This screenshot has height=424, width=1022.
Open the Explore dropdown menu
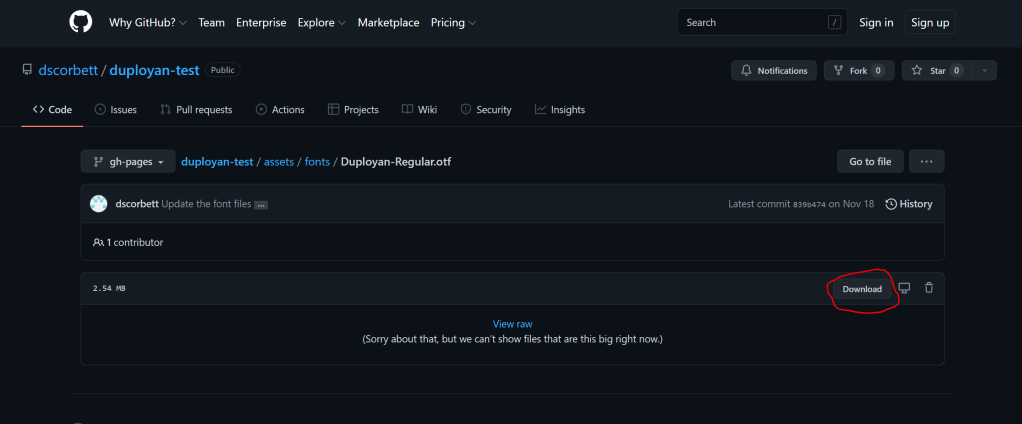coord(321,22)
